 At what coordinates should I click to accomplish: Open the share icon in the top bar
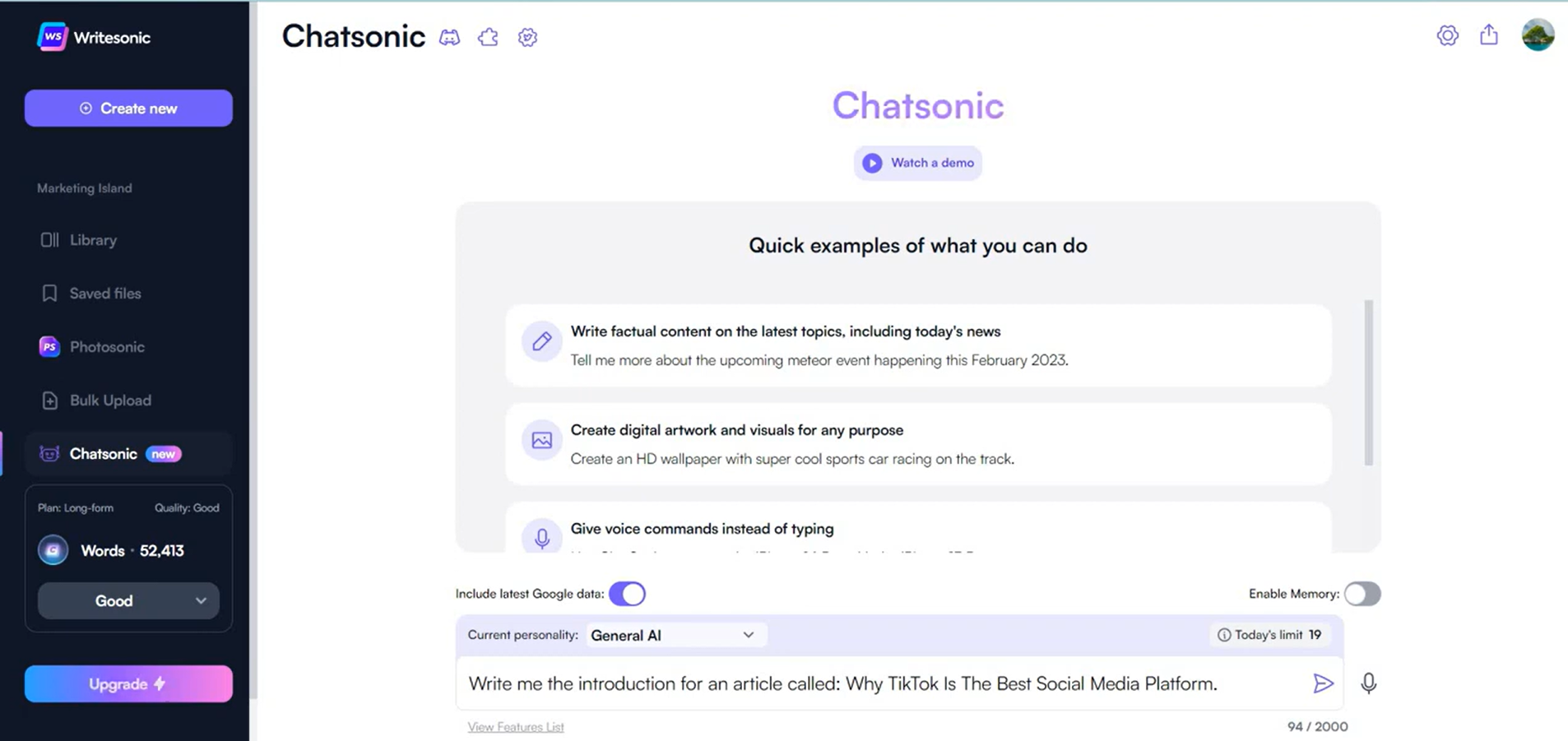1488,35
